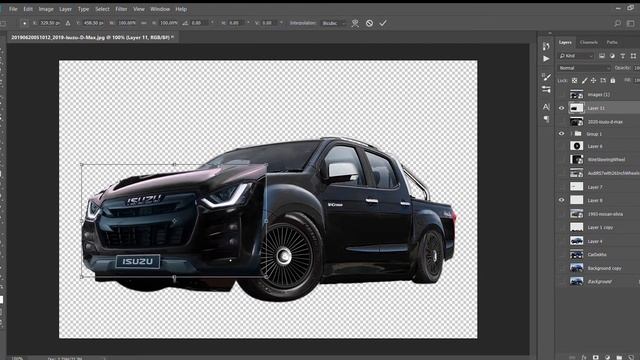Viewport: 640px width, 360px height.
Task: Open the workspace switcher icon
Action: point(631,24)
